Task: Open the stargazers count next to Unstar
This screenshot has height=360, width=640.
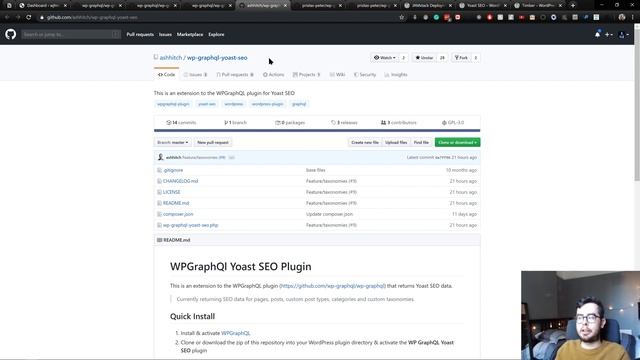Action: click(442, 58)
